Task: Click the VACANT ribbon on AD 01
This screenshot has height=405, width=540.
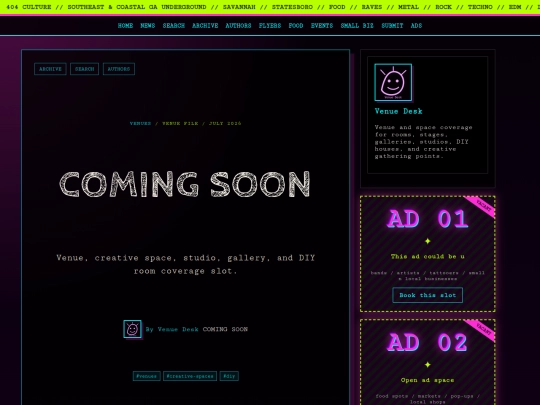Action: (x=483, y=205)
